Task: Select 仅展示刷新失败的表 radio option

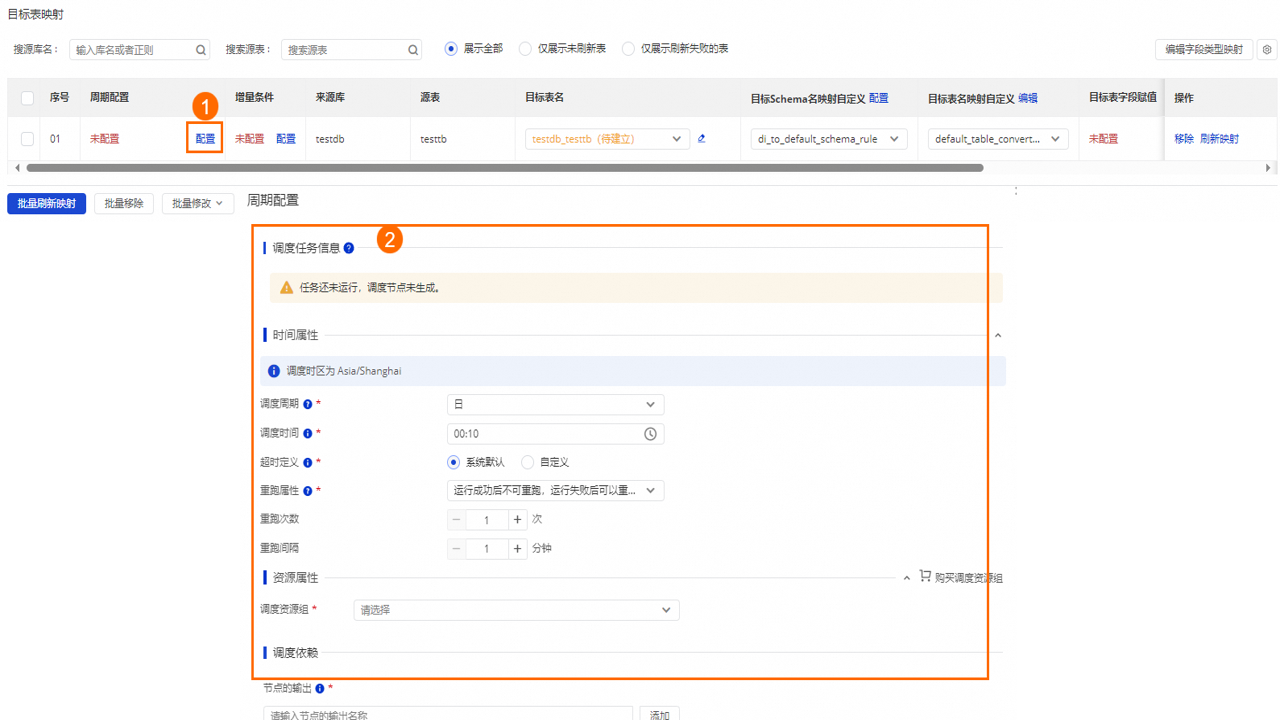Action: pos(628,49)
